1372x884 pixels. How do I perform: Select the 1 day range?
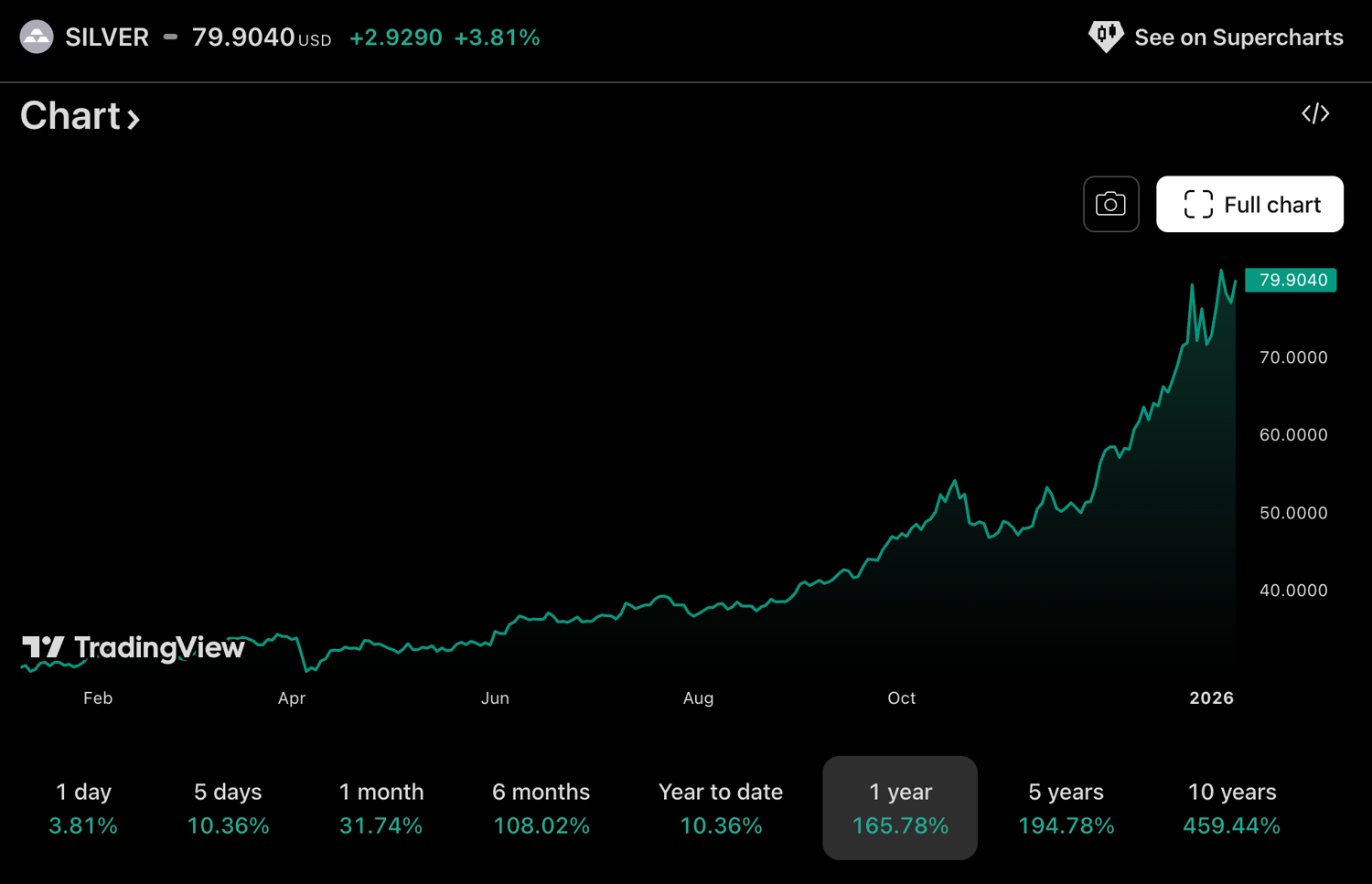pyautogui.click(x=83, y=808)
